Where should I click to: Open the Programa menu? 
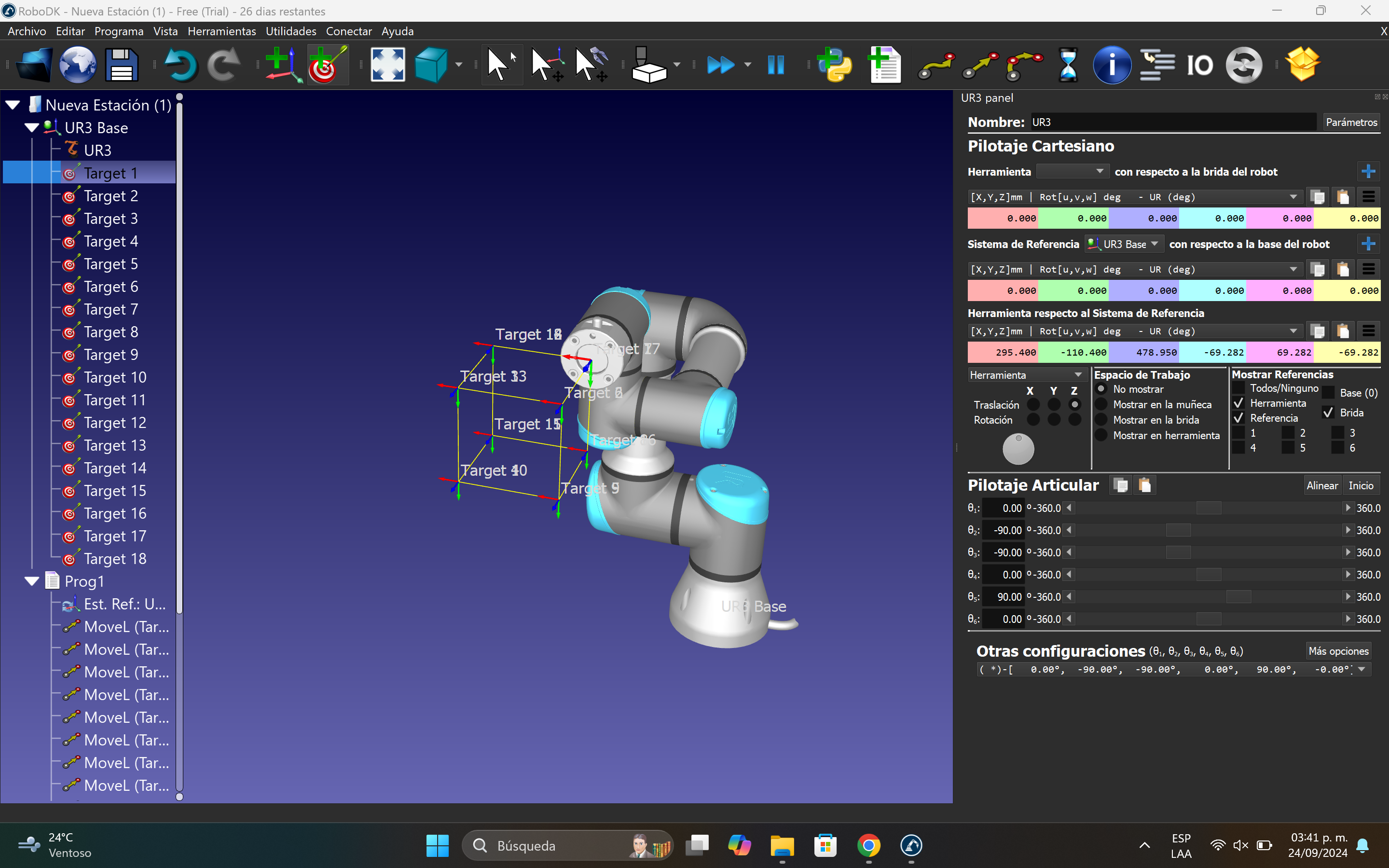[119, 31]
